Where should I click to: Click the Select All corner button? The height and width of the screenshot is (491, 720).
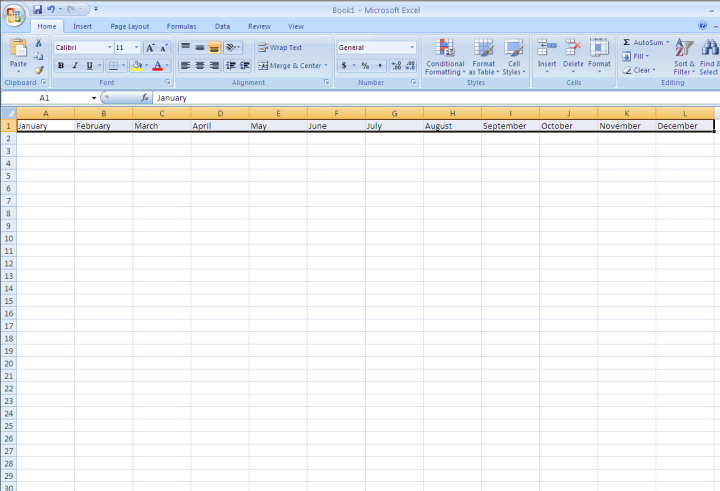[8, 113]
